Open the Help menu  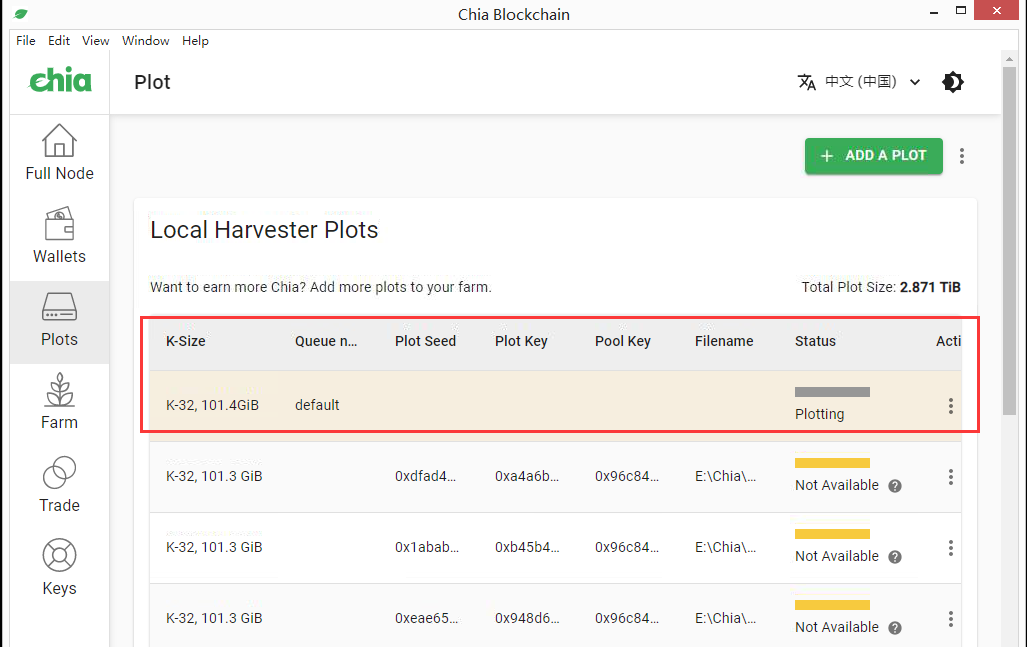tap(195, 41)
